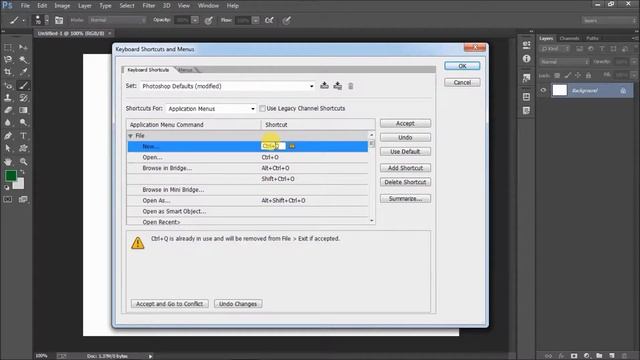Collapse the File command group triangle
Image resolution: width=640 pixels, height=360 pixels.
131,136
